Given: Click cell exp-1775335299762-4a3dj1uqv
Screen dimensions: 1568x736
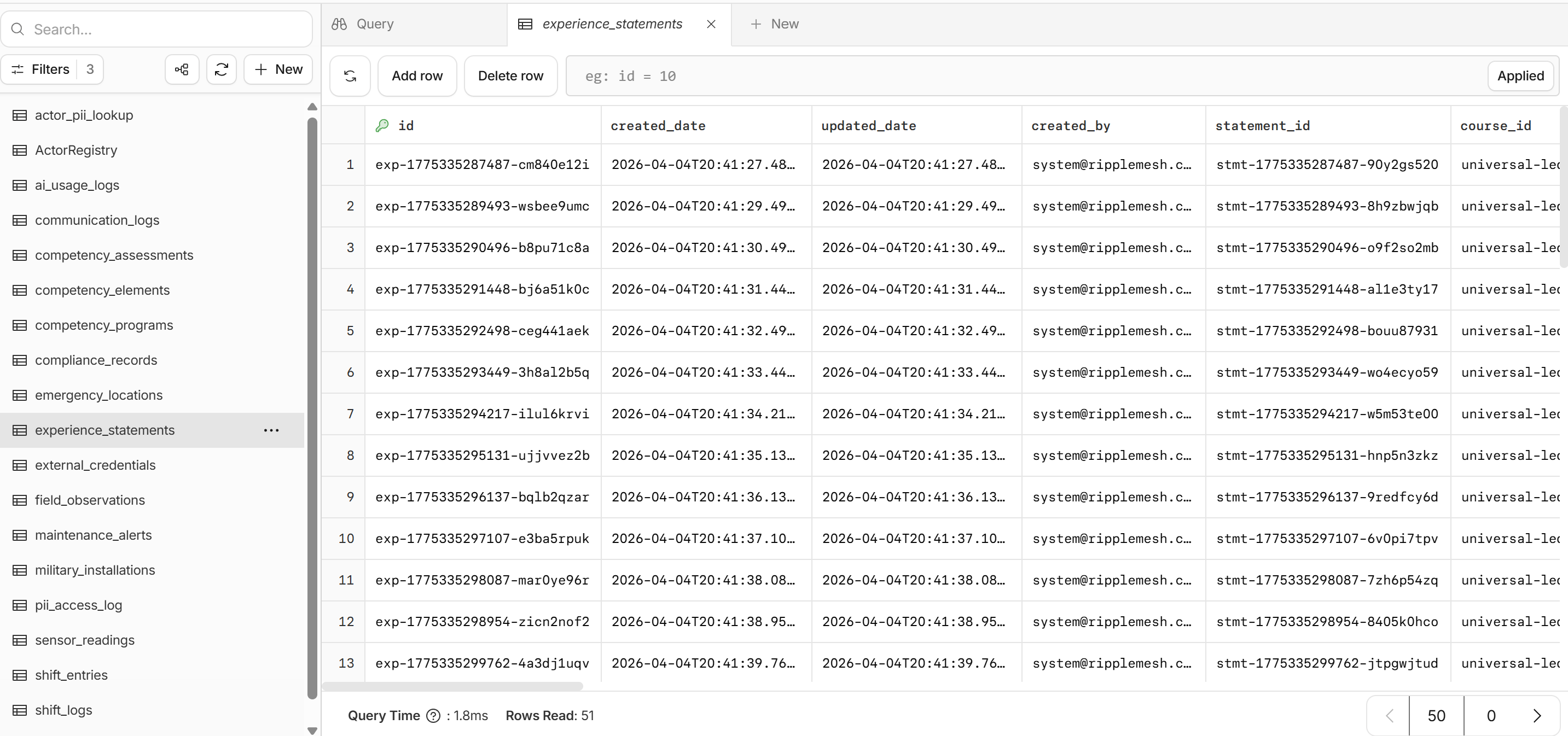Looking at the screenshot, I should click(483, 663).
